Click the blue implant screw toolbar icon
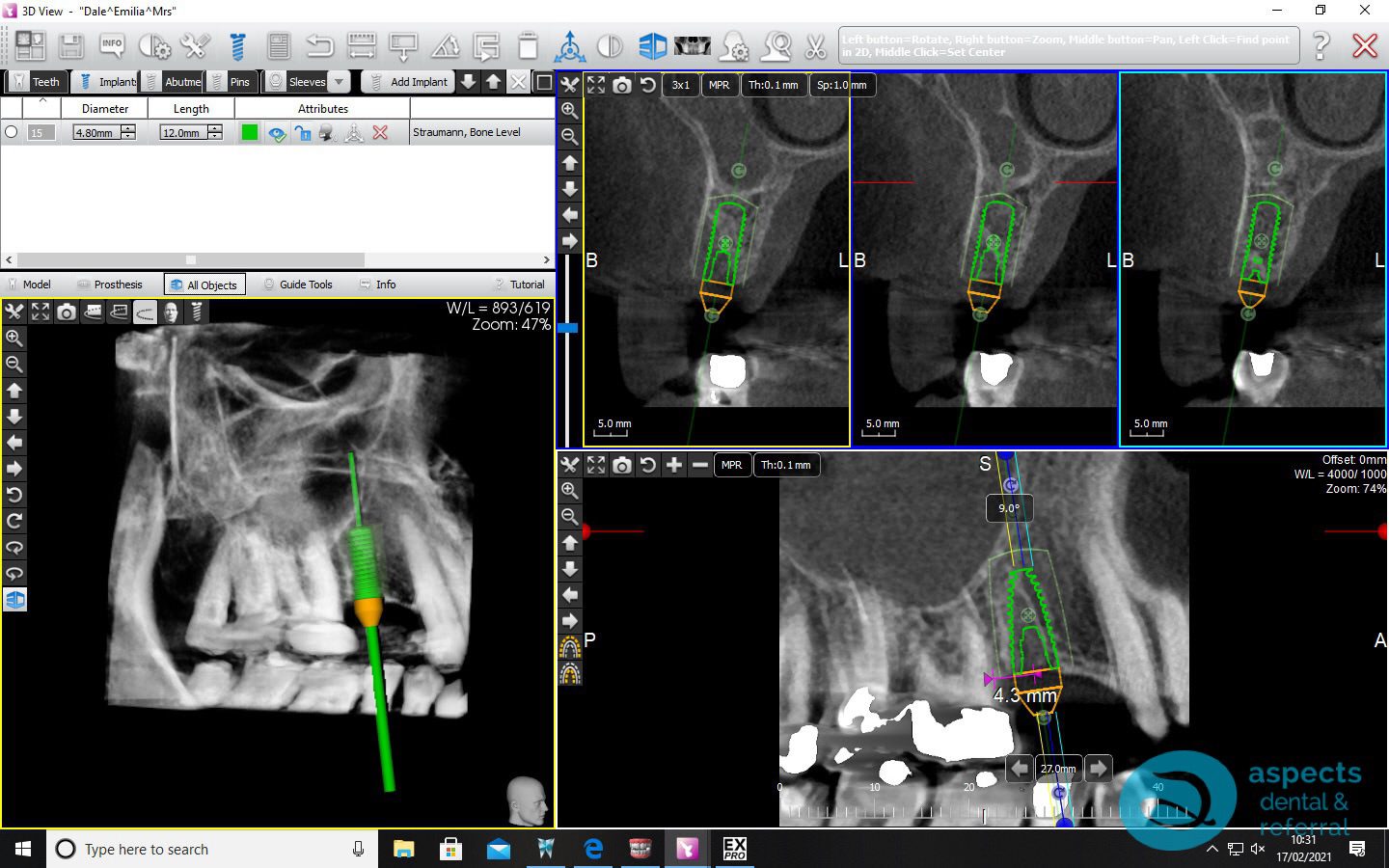 point(237,45)
